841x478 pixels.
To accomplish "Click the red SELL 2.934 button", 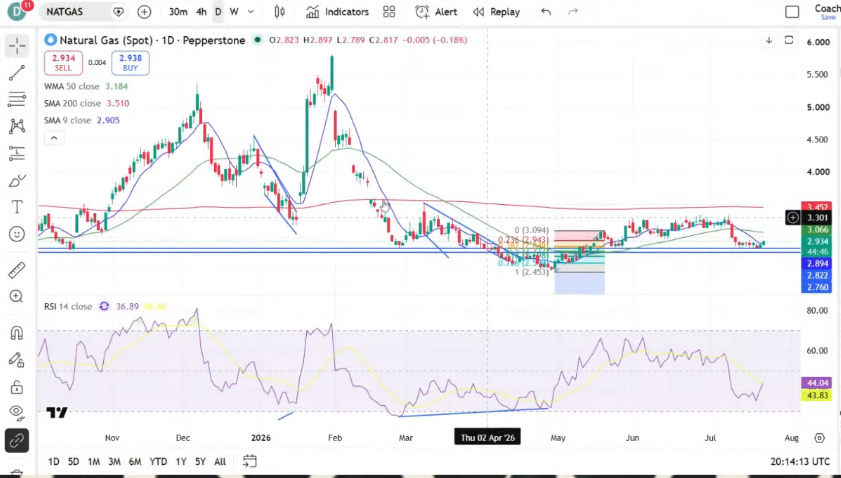I will (63, 63).
